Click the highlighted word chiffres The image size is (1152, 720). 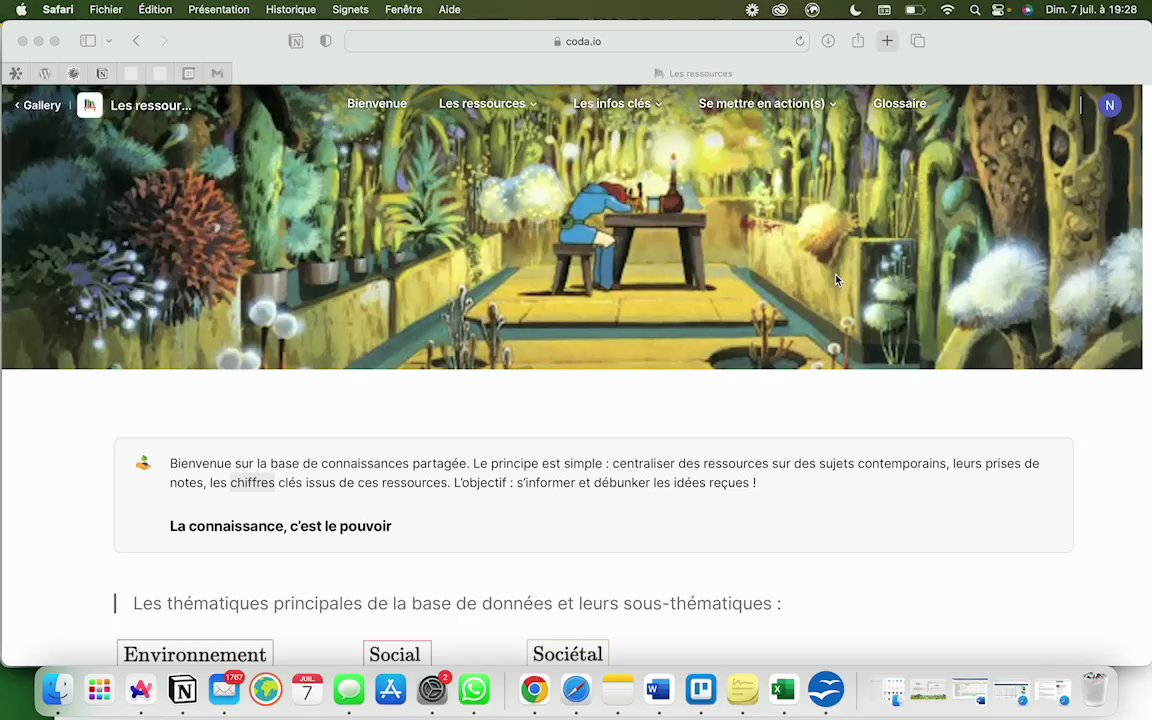tap(252, 483)
